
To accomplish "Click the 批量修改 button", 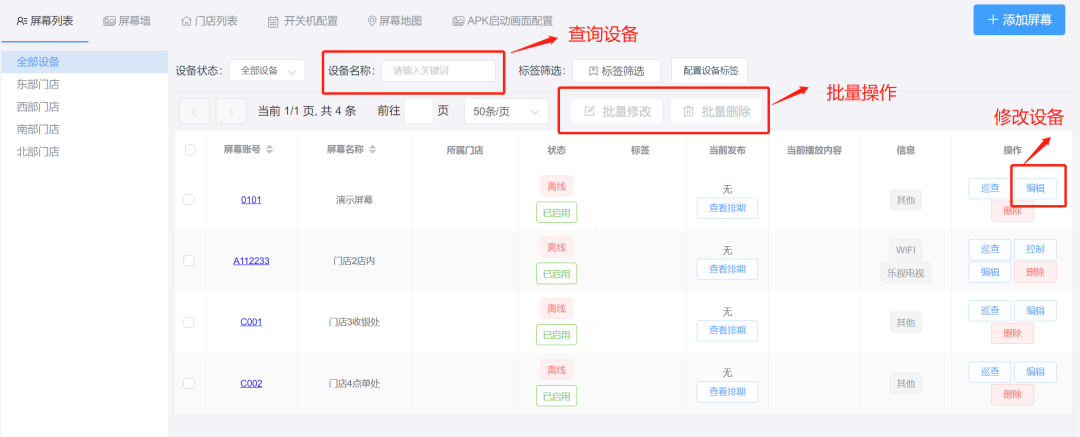I will pos(616,112).
